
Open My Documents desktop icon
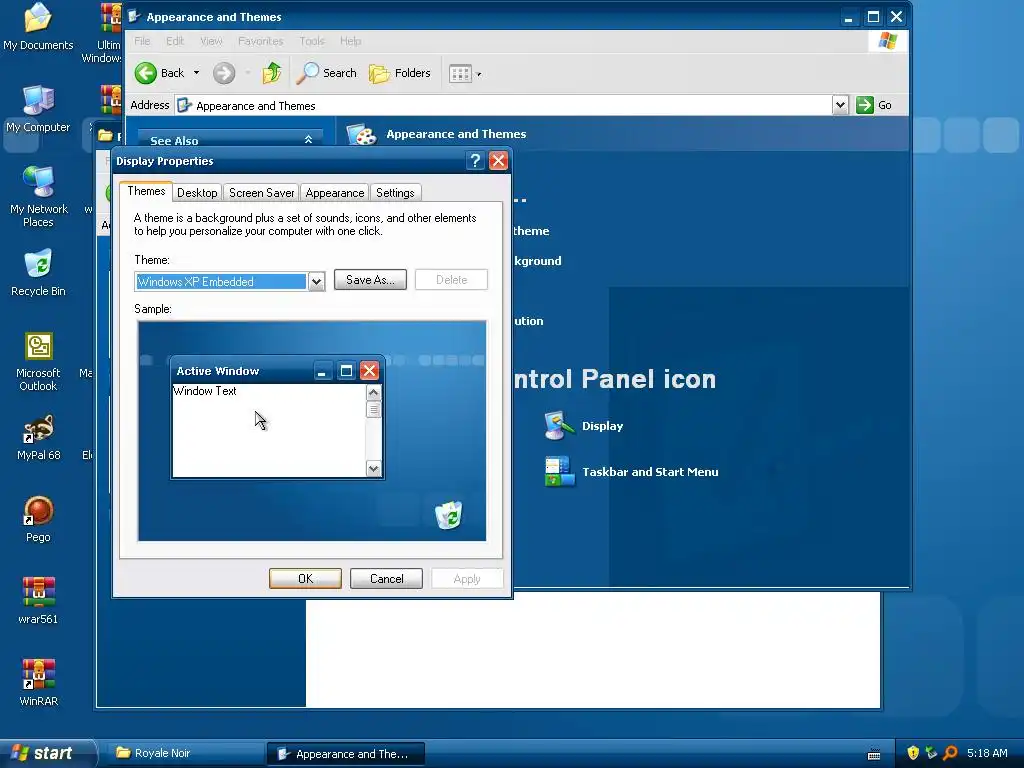38,27
